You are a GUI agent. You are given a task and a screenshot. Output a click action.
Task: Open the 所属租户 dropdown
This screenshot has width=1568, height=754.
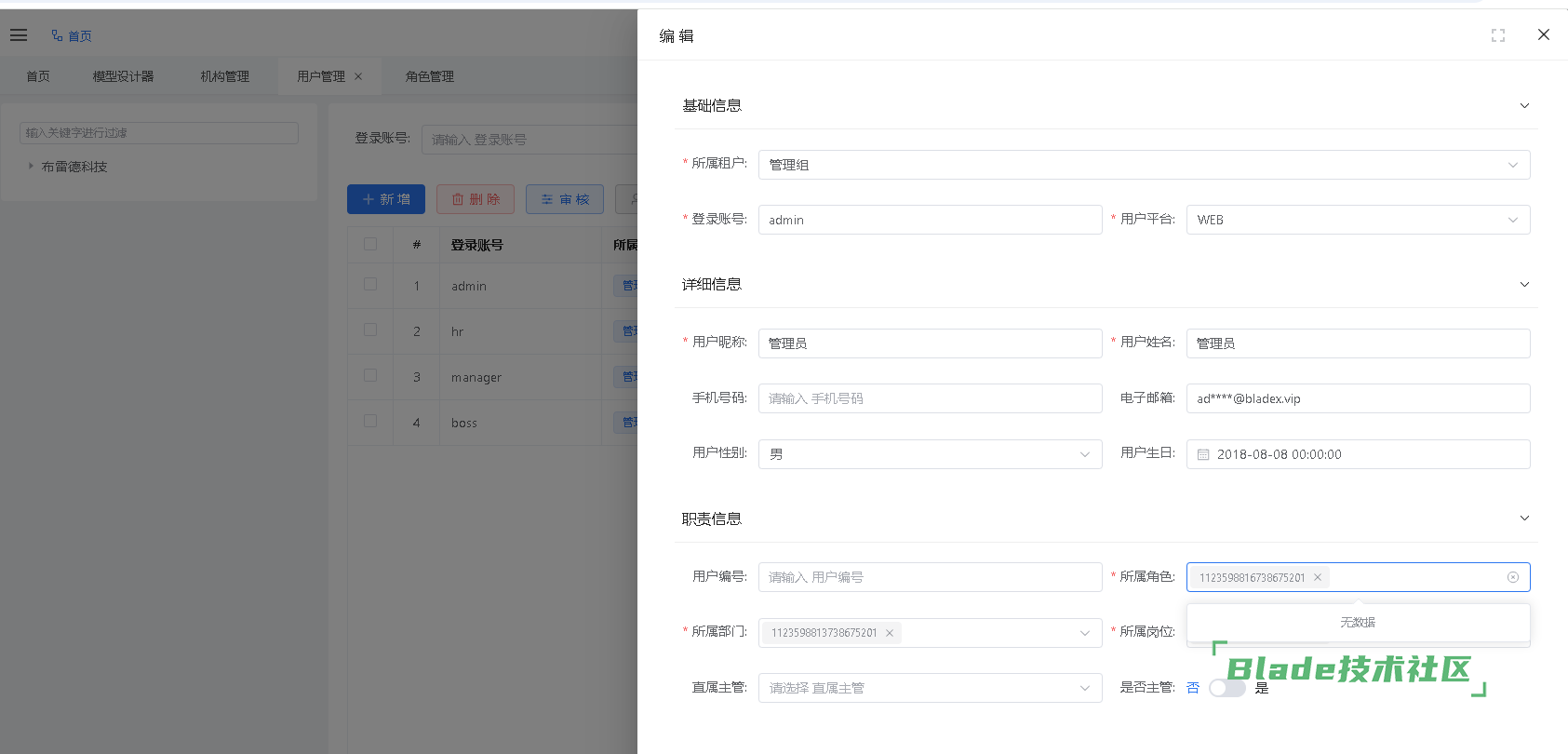click(1144, 165)
